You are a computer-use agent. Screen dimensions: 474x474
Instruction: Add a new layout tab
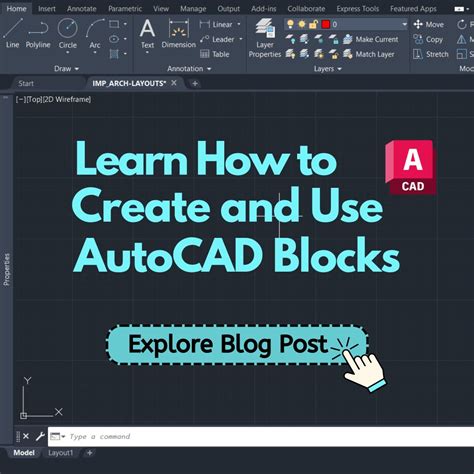point(89,453)
